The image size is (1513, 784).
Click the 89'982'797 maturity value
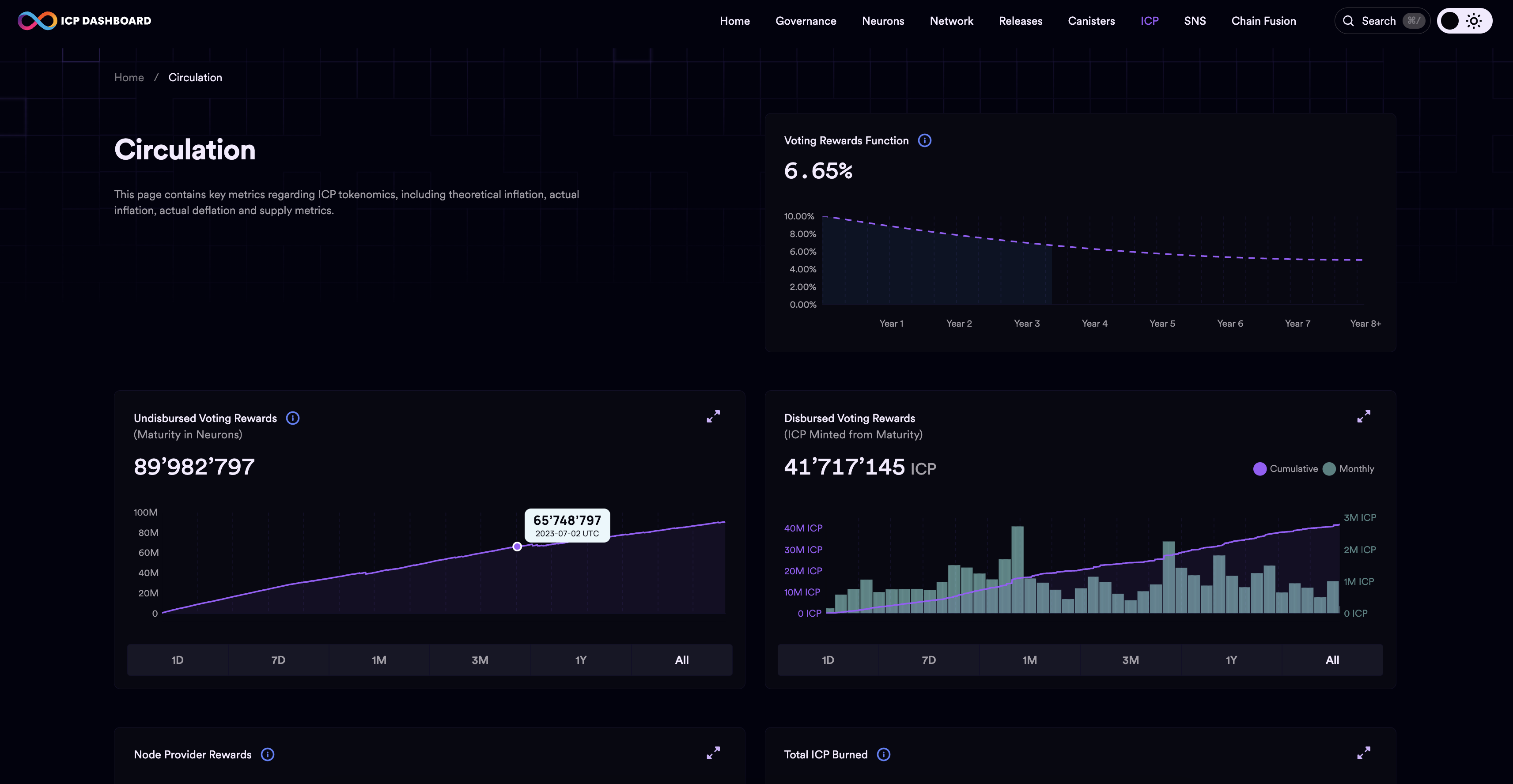[x=194, y=467]
